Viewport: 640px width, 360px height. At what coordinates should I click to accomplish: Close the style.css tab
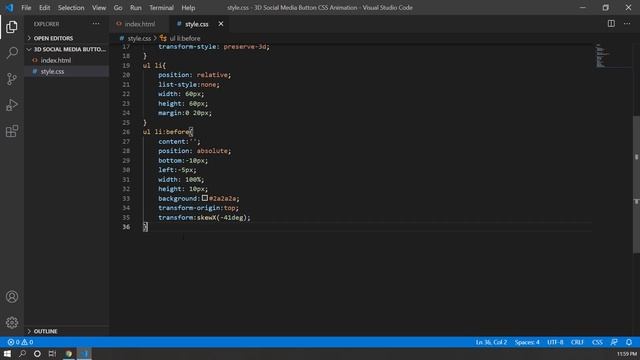coord(221,24)
